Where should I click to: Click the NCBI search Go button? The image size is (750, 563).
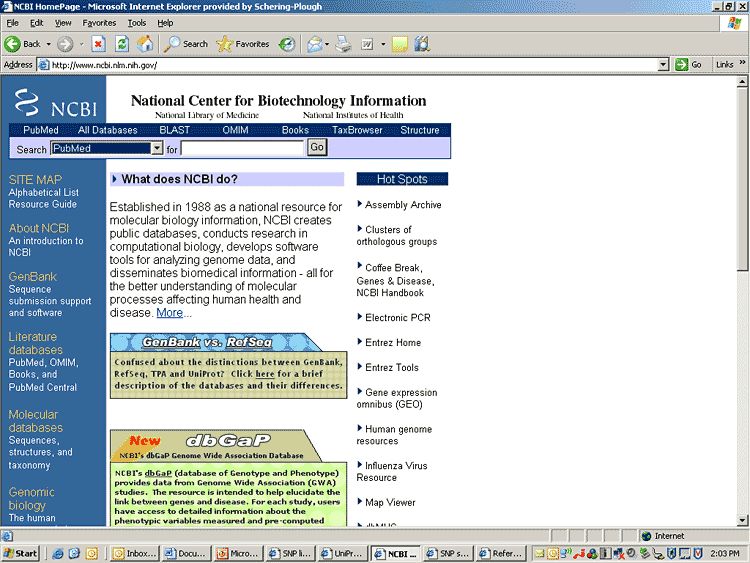[317, 147]
